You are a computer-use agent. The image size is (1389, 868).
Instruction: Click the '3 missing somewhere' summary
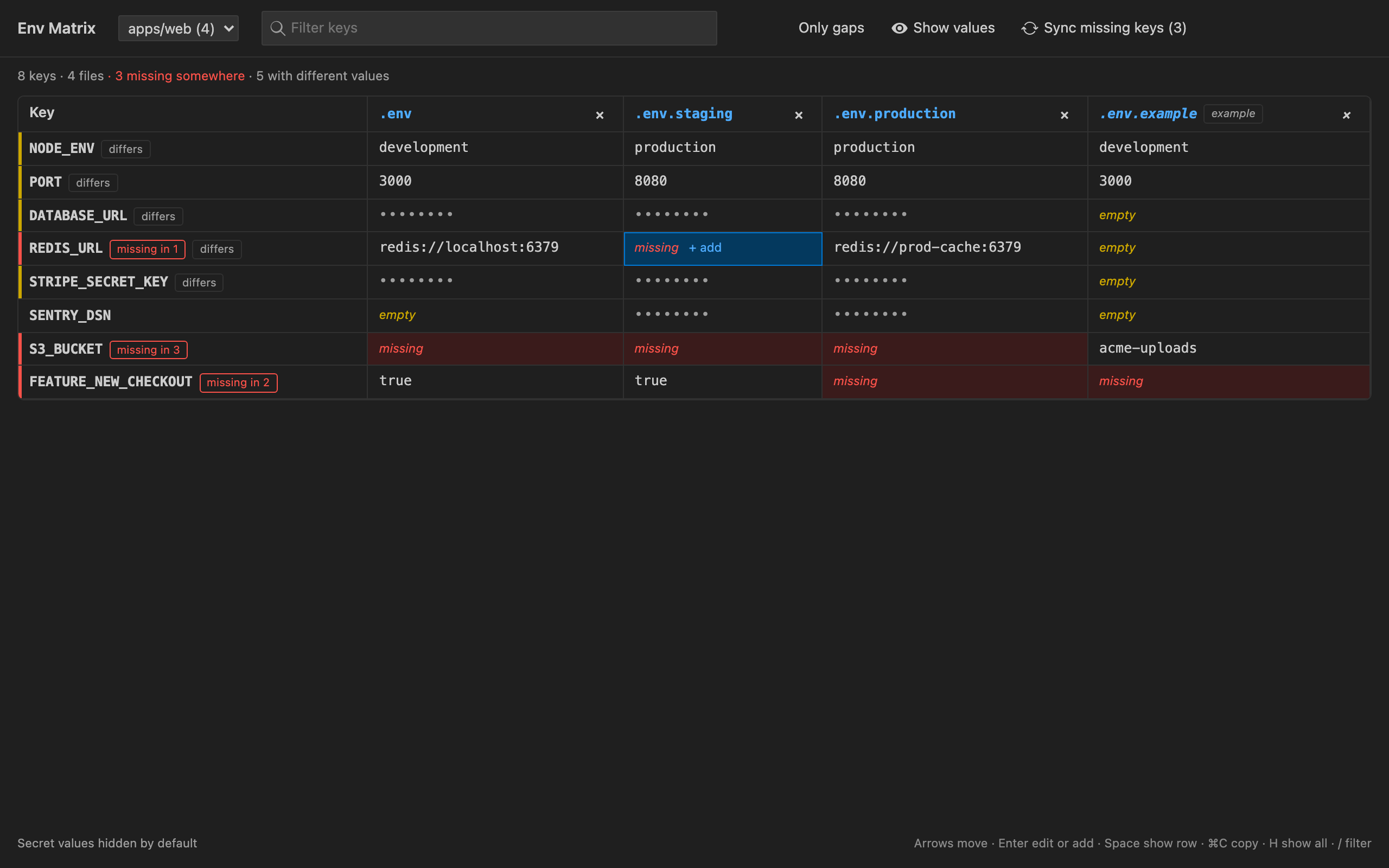[180, 76]
